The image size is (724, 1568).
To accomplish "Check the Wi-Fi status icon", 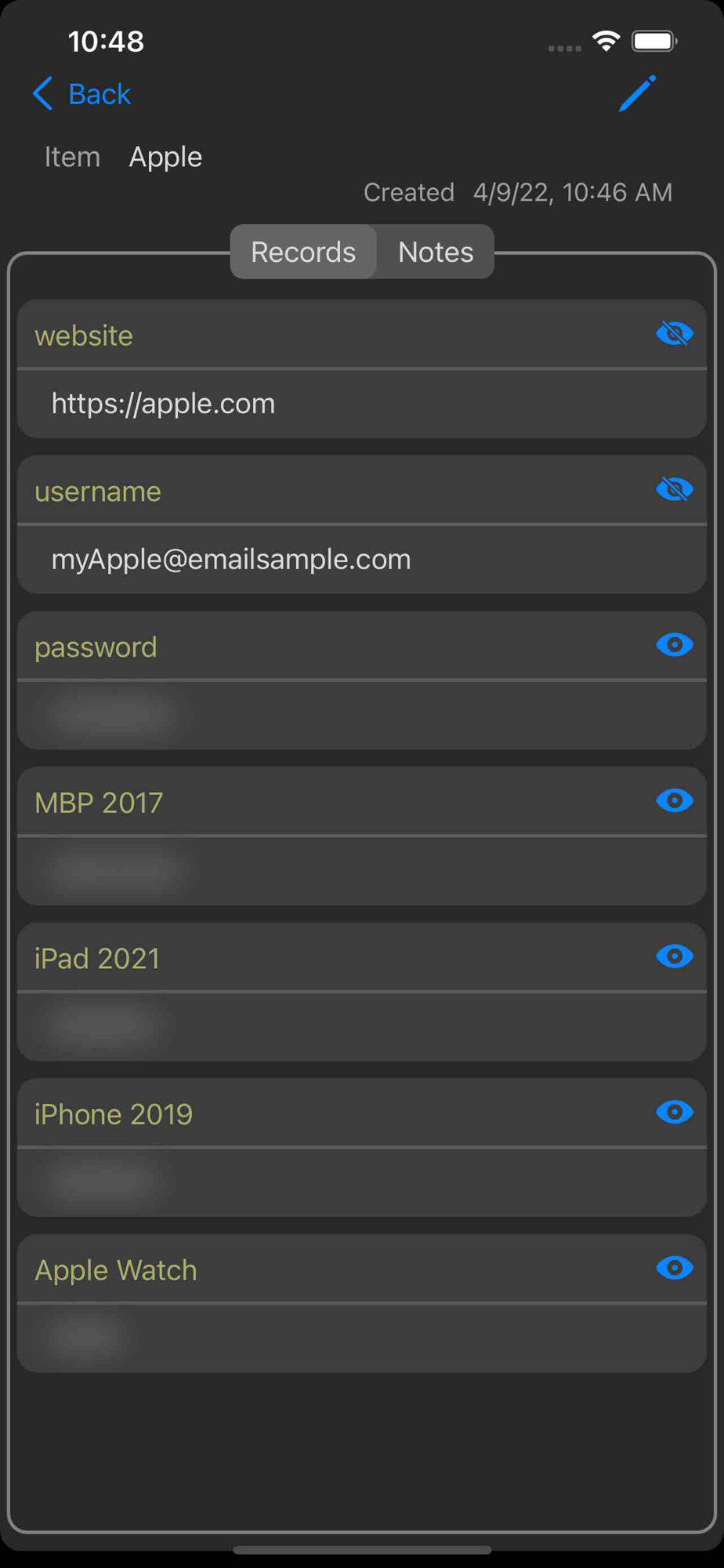I will (606, 41).
